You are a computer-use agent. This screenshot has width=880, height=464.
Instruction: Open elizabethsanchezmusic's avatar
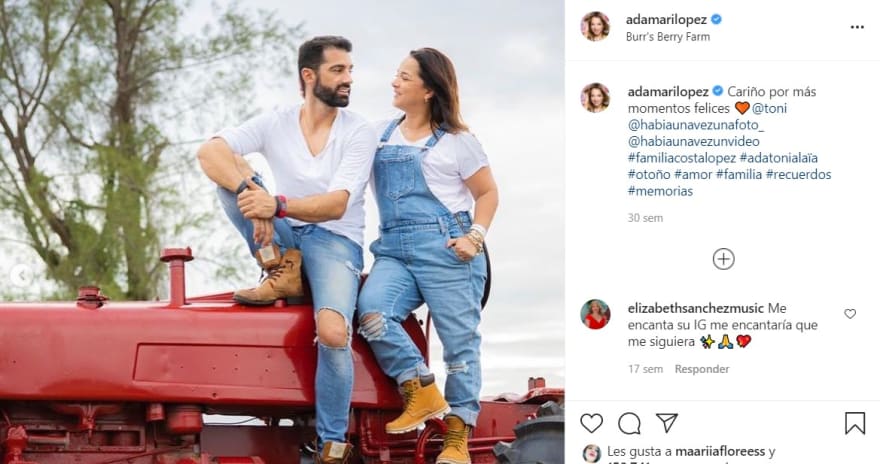[x=595, y=314]
